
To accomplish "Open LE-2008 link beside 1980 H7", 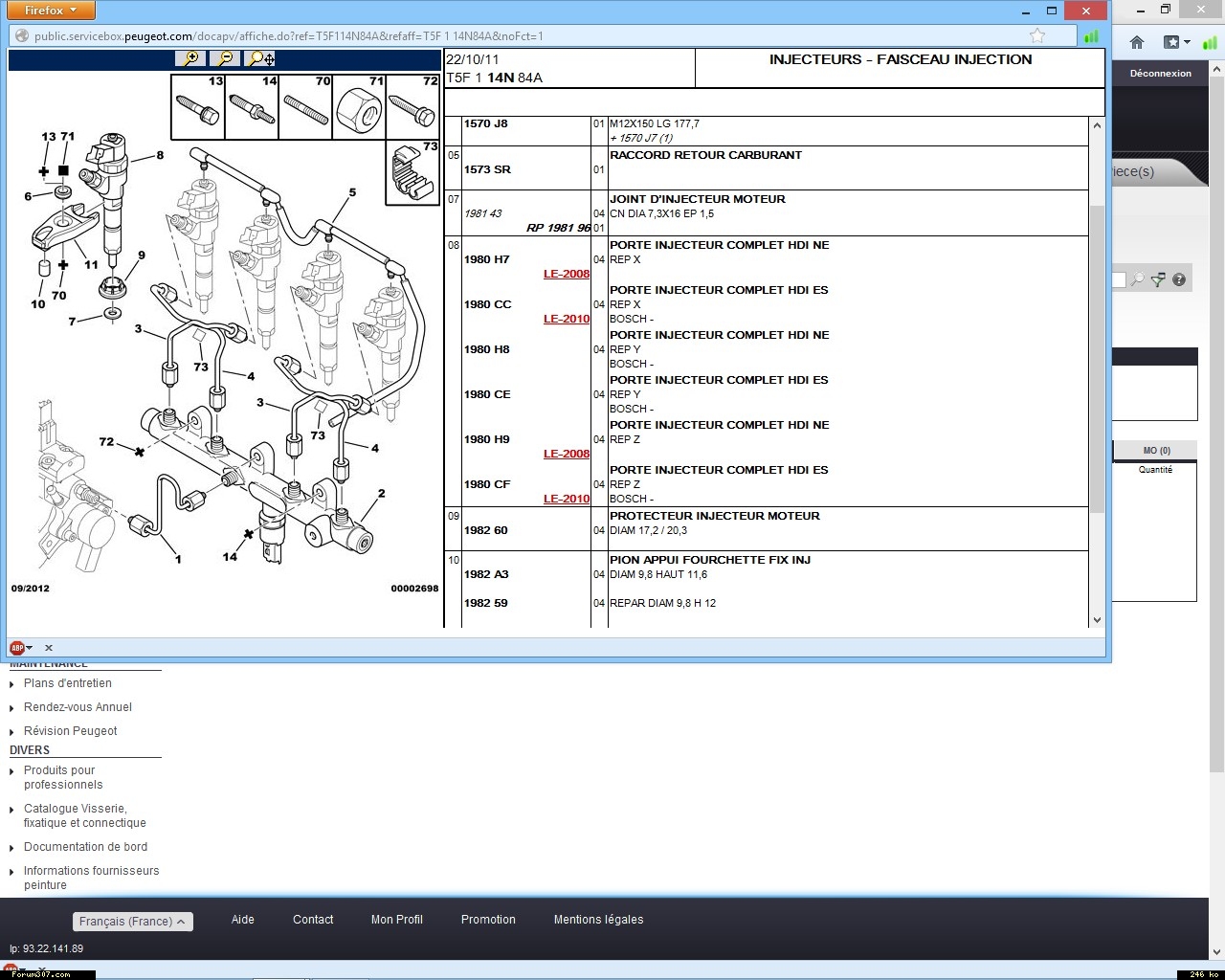I will (567, 274).
